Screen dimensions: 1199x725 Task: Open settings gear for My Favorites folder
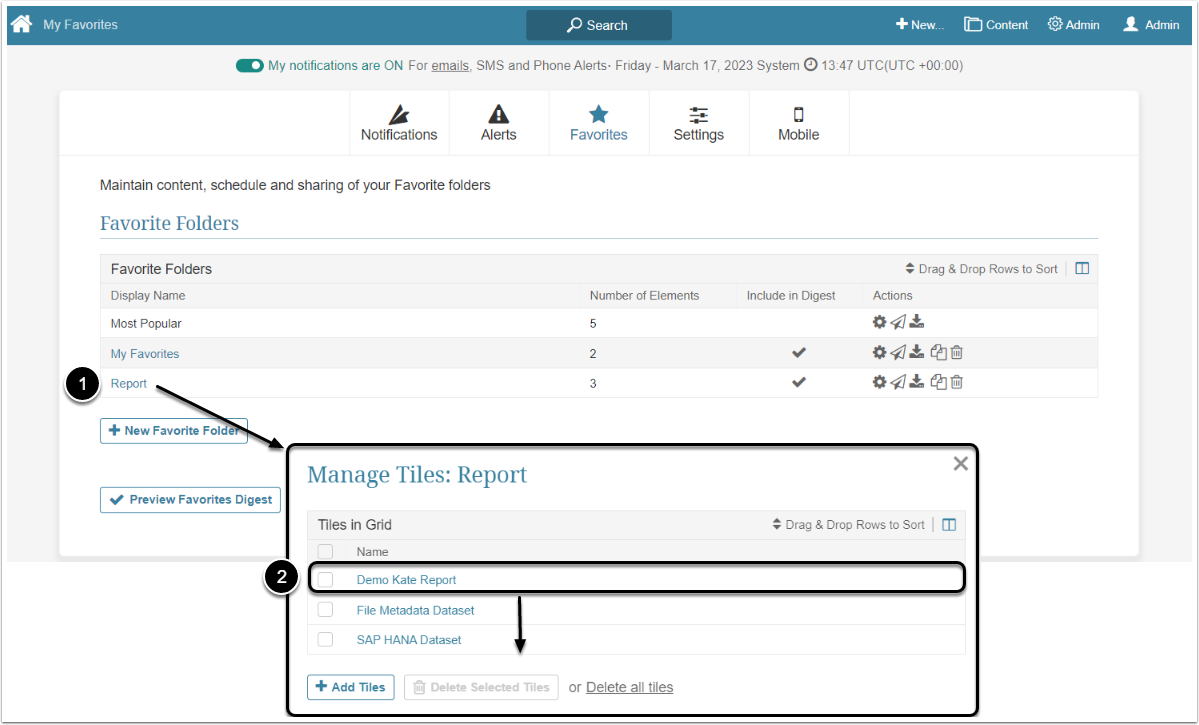coord(879,353)
